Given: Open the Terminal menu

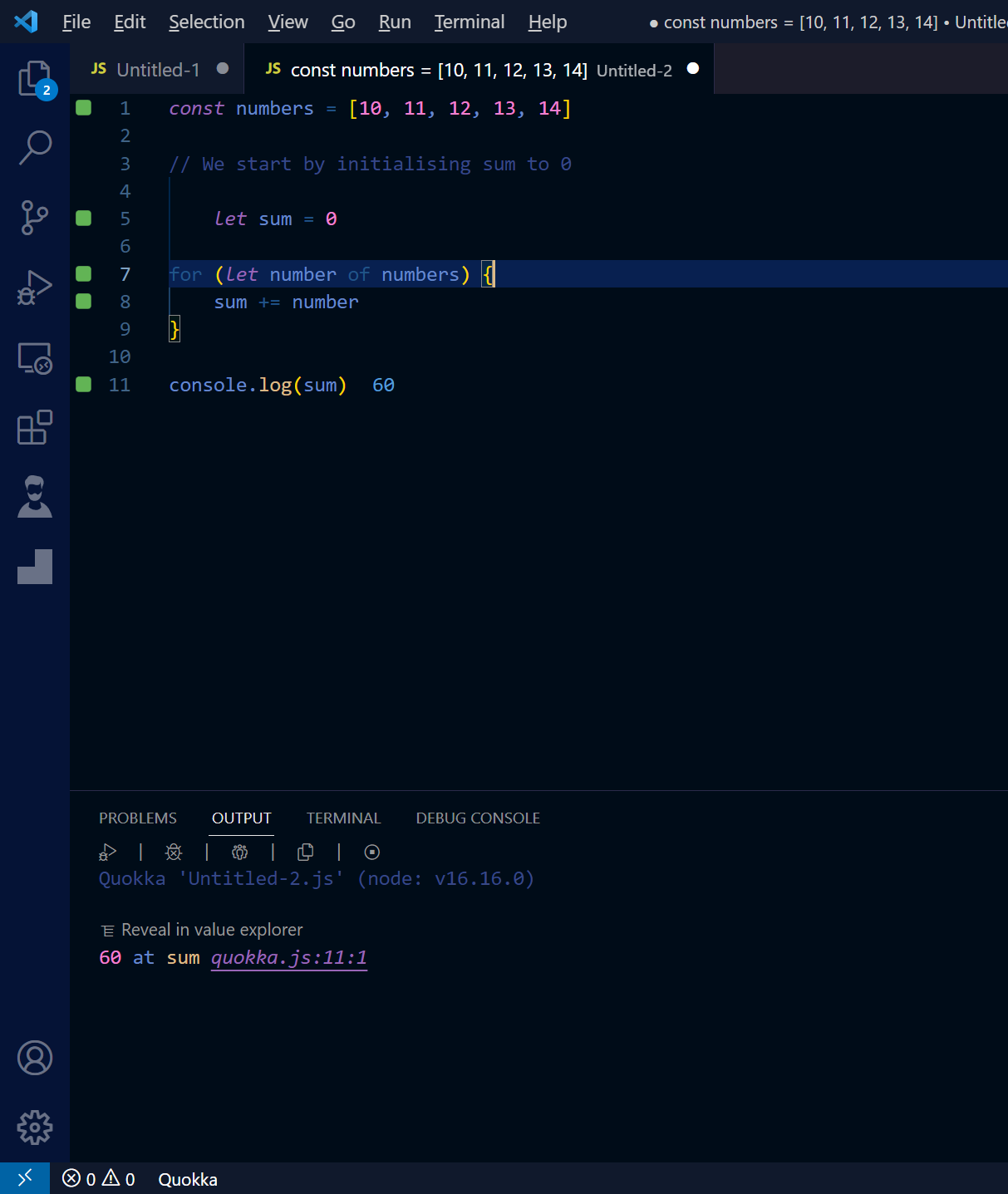Looking at the screenshot, I should (x=470, y=22).
